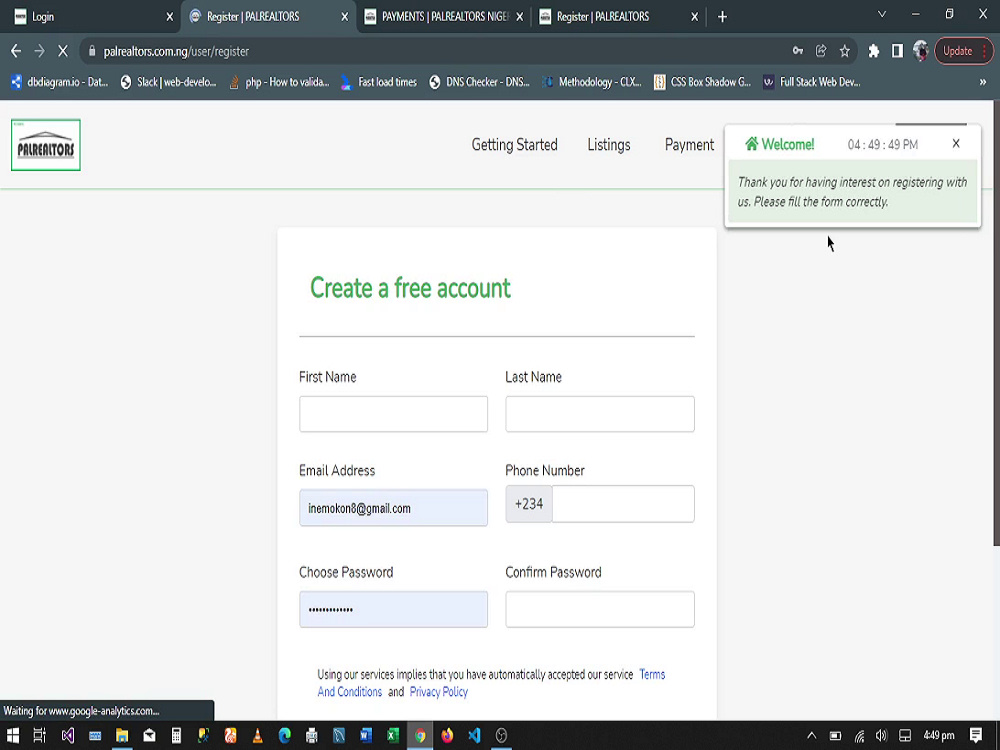This screenshot has height=750, width=1000.
Task: Open File Explorer from the taskbar
Action: point(122,735)
